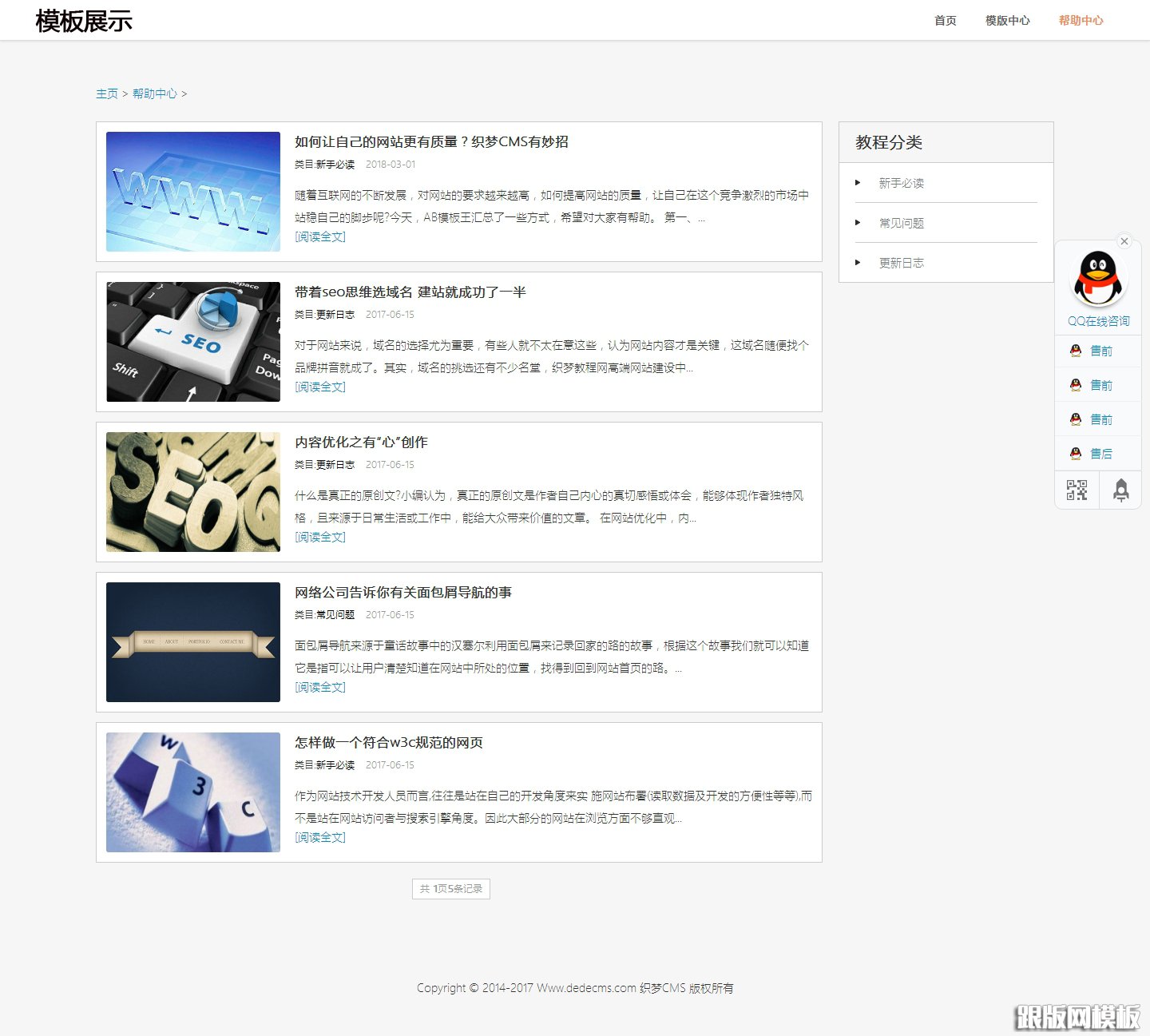Click the rocket back-to-top icon
Image resolution: width=1150 pixels, height=1036 pixels.
1120,490
